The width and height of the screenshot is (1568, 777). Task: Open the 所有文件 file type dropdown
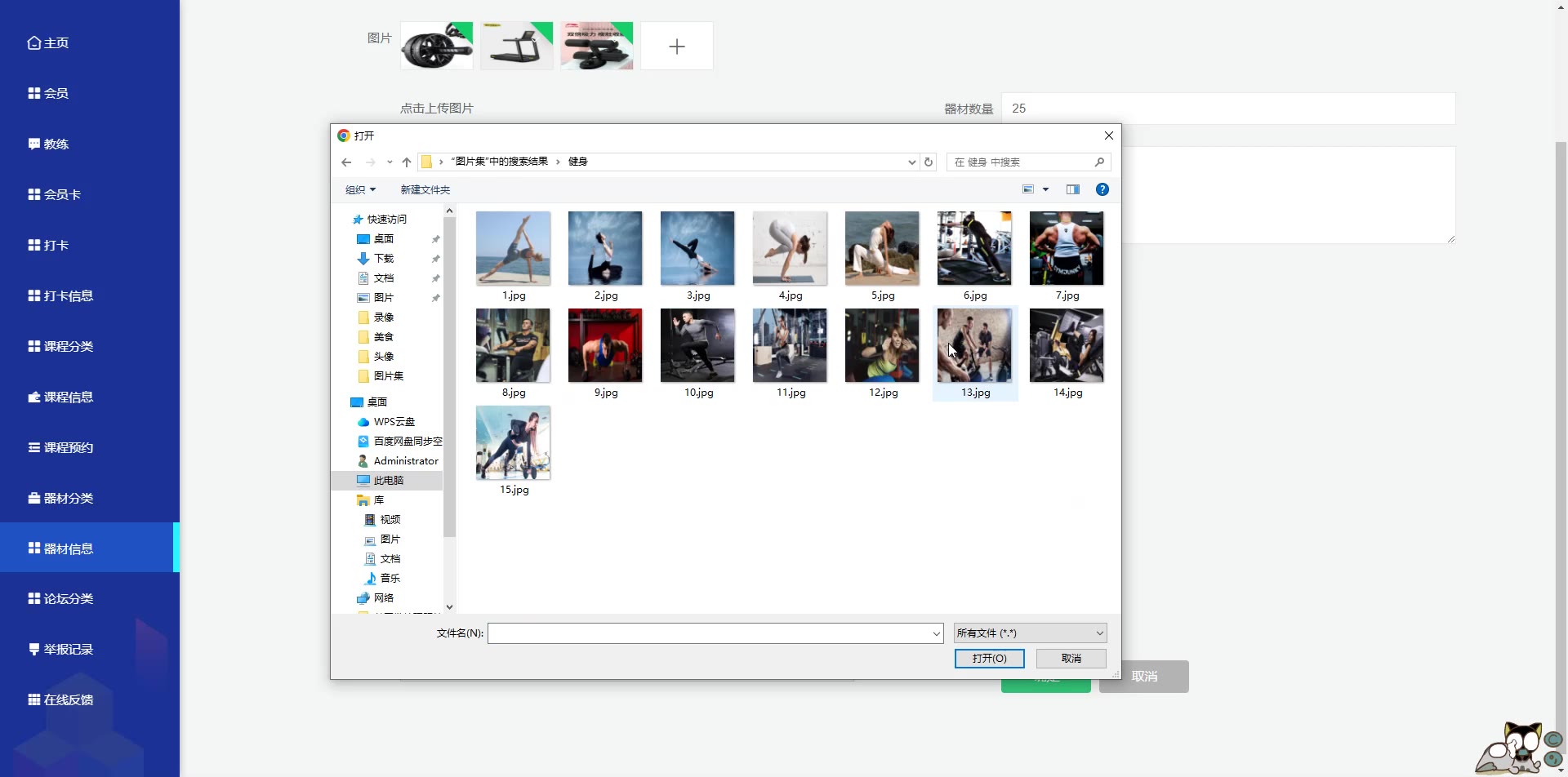1031,633
